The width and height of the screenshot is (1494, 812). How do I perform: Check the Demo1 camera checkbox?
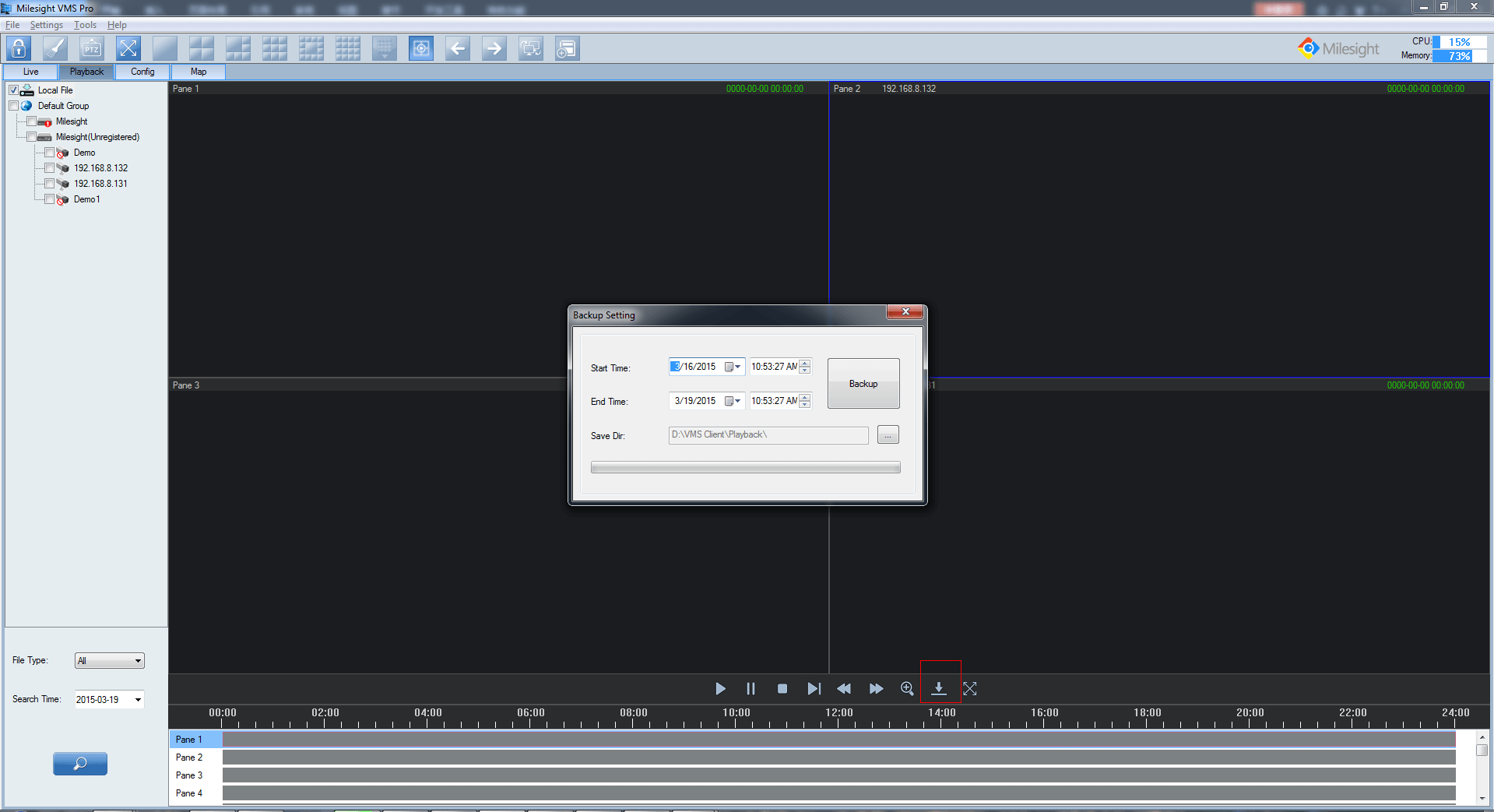click(50, 199)
